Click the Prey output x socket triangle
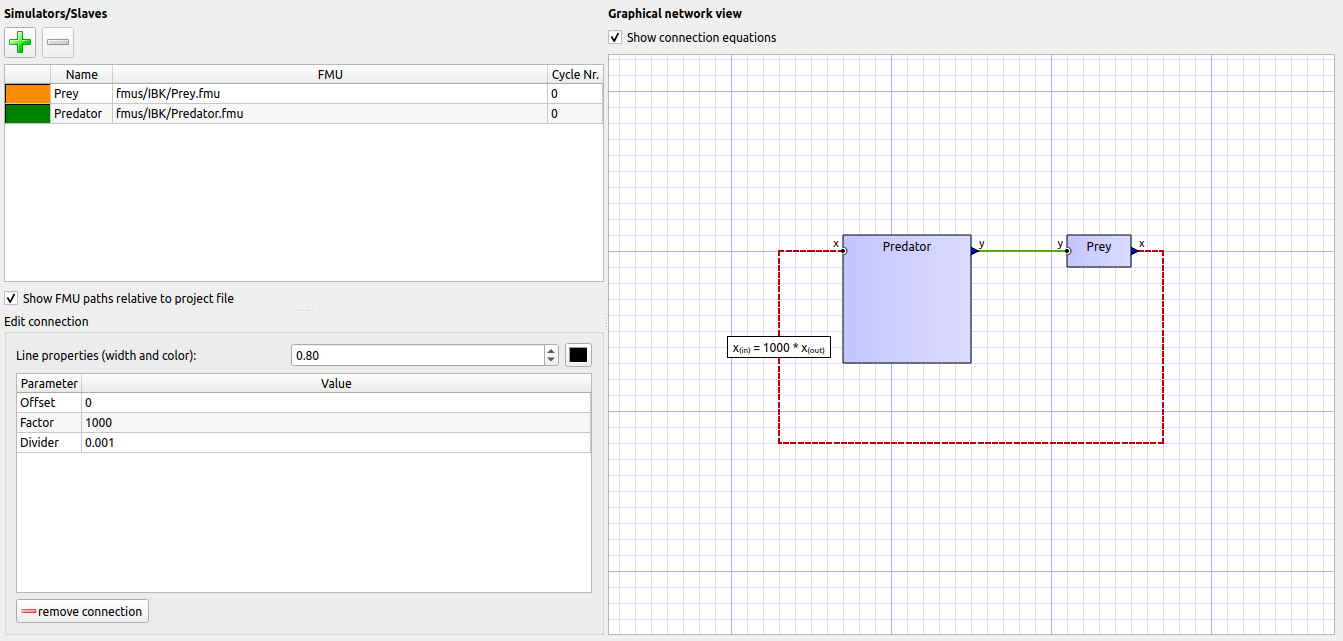The width and height of the screenshot is (1343, 641). click(1135, 251)
